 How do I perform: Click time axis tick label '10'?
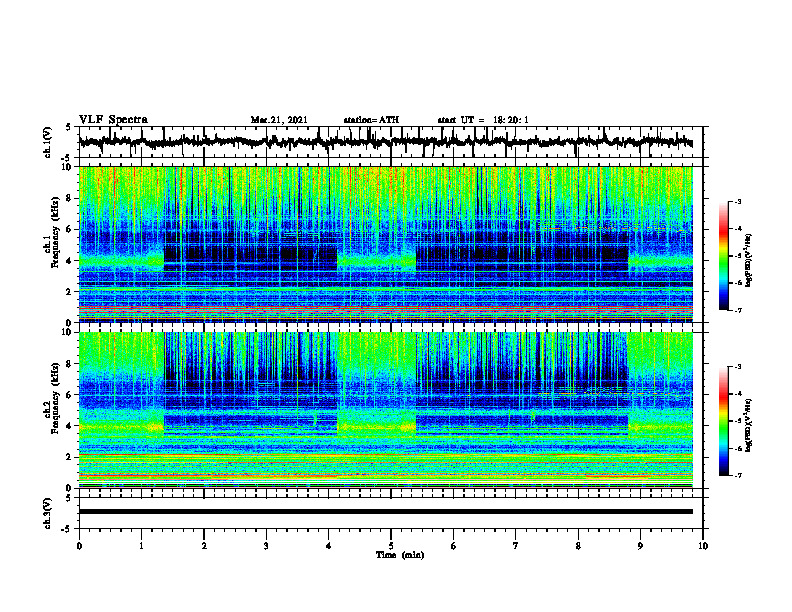point(703,546)
